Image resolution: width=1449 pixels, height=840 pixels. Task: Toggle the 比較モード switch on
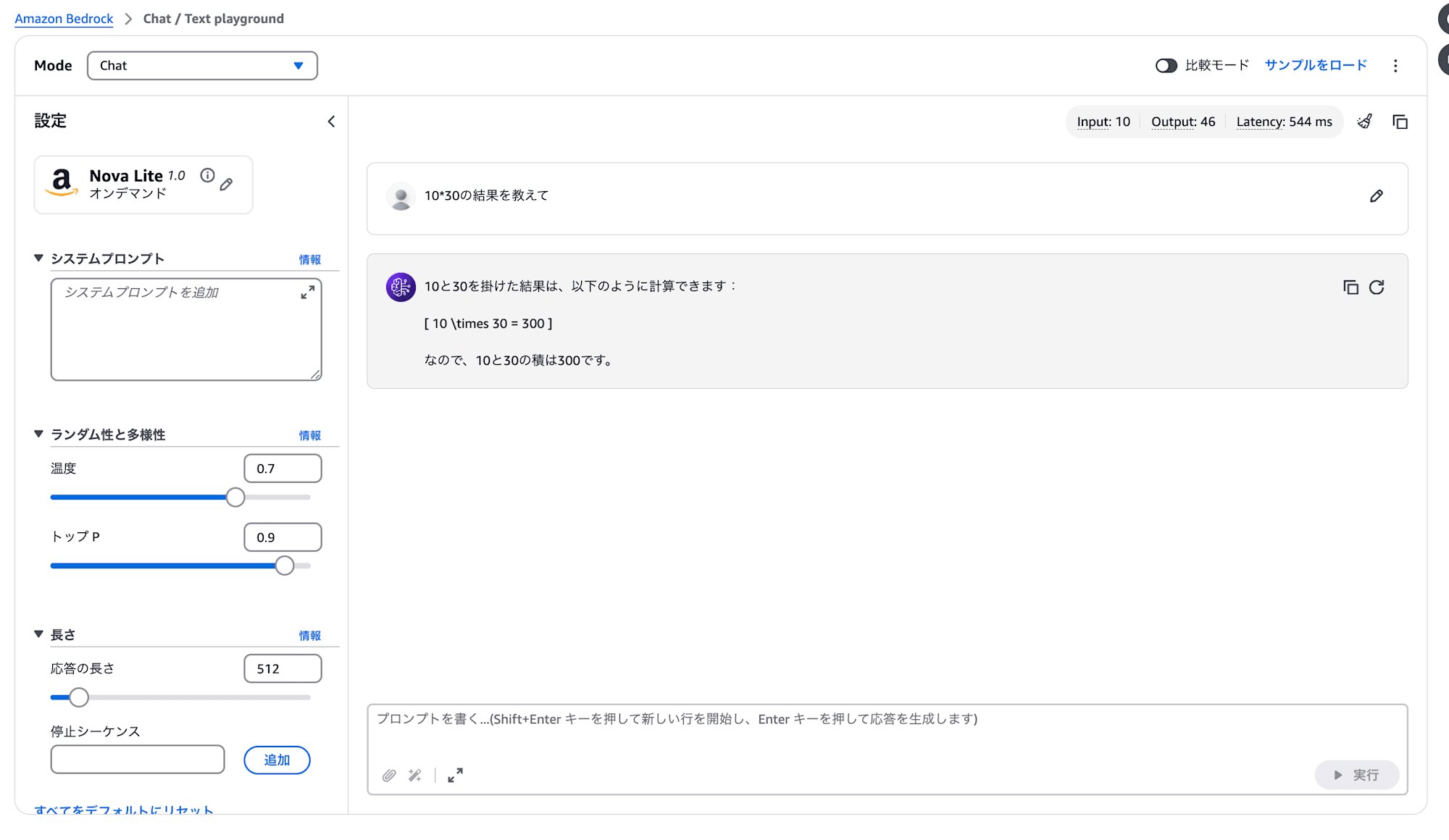click(x=1167, y=65)
